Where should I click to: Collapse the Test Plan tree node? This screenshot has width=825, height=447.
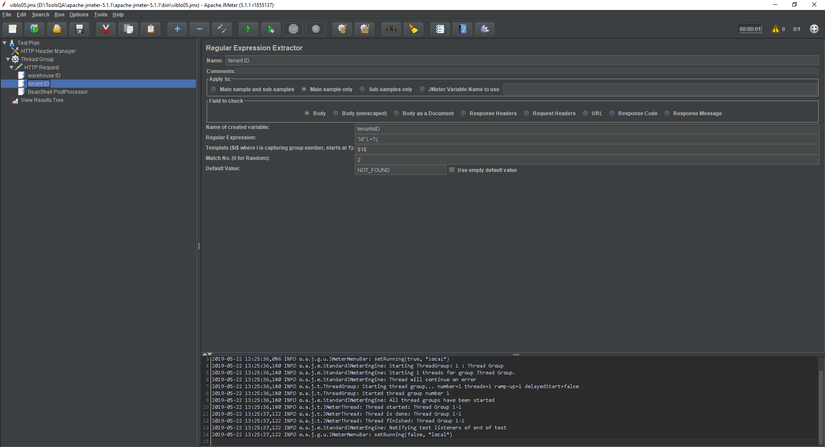[x=4, y=43]
